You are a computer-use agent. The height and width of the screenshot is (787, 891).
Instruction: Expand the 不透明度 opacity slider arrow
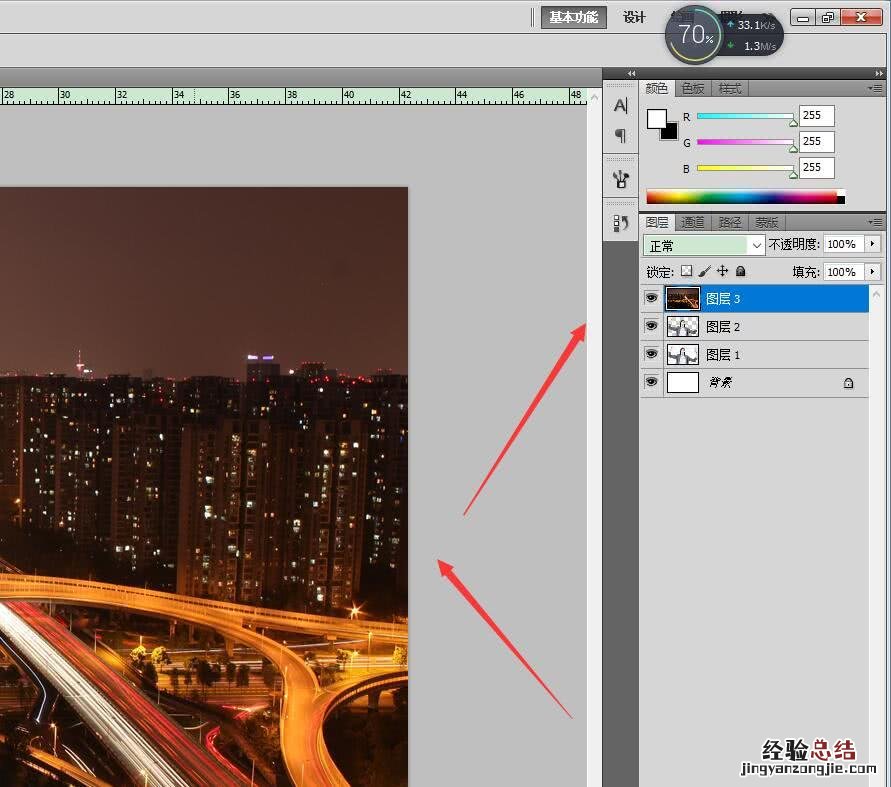872,244
